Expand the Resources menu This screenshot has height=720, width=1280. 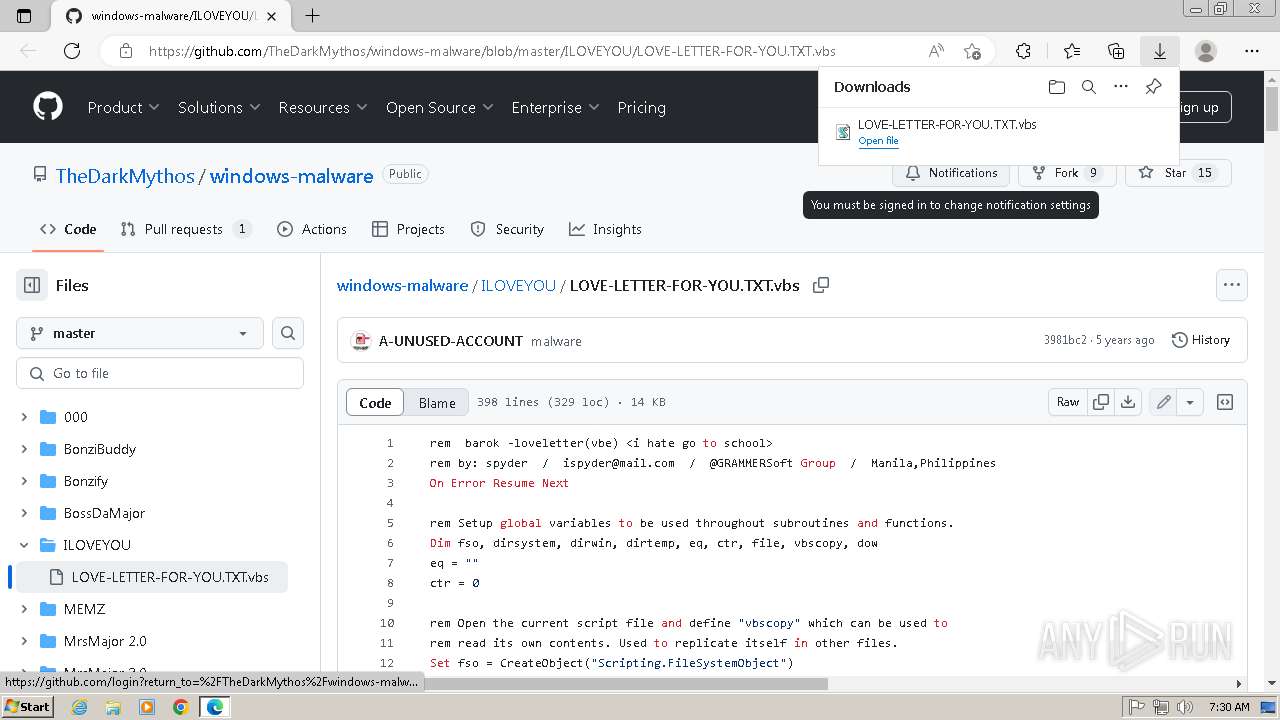323,107
